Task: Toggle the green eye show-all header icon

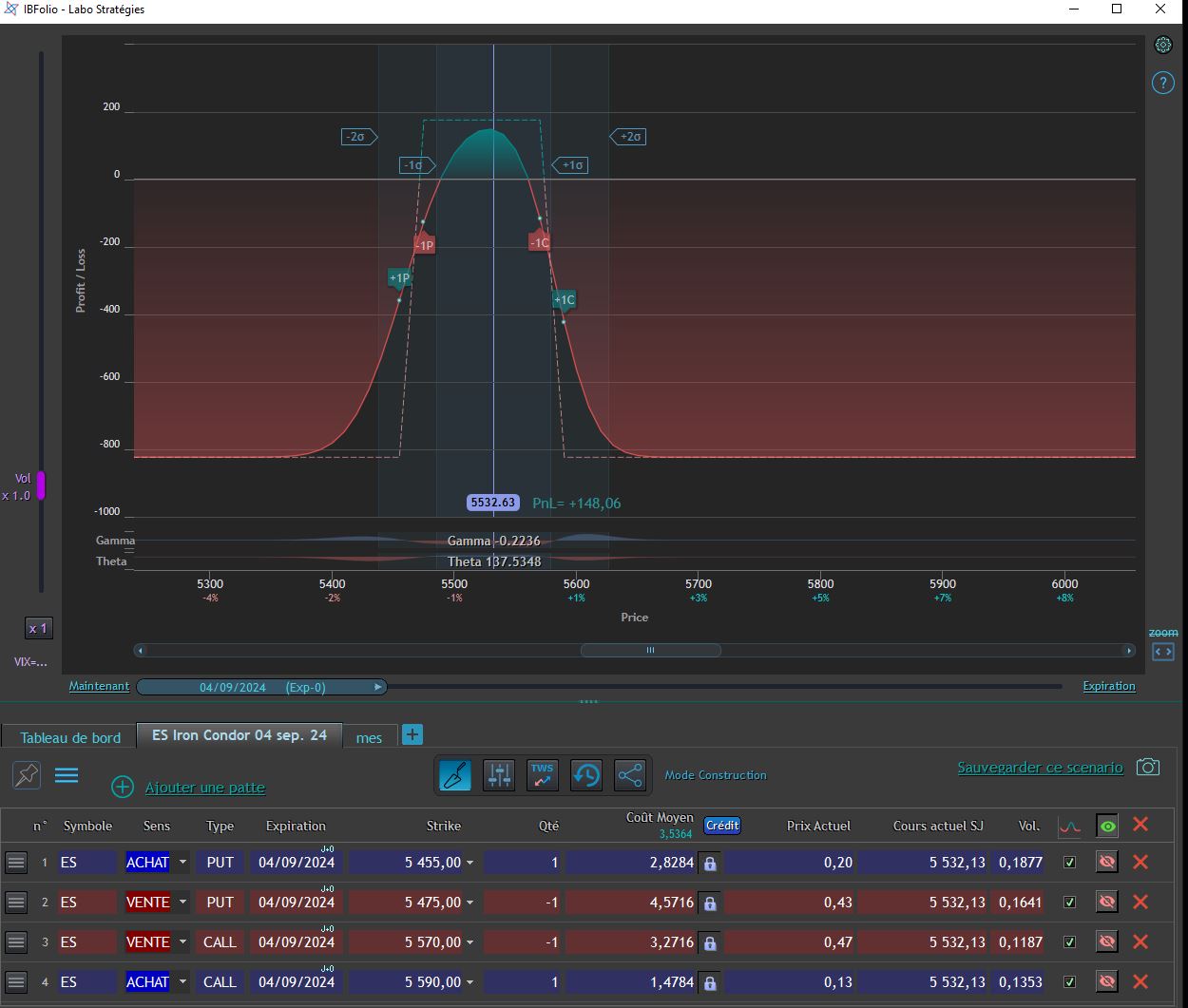Action: 1107,827
